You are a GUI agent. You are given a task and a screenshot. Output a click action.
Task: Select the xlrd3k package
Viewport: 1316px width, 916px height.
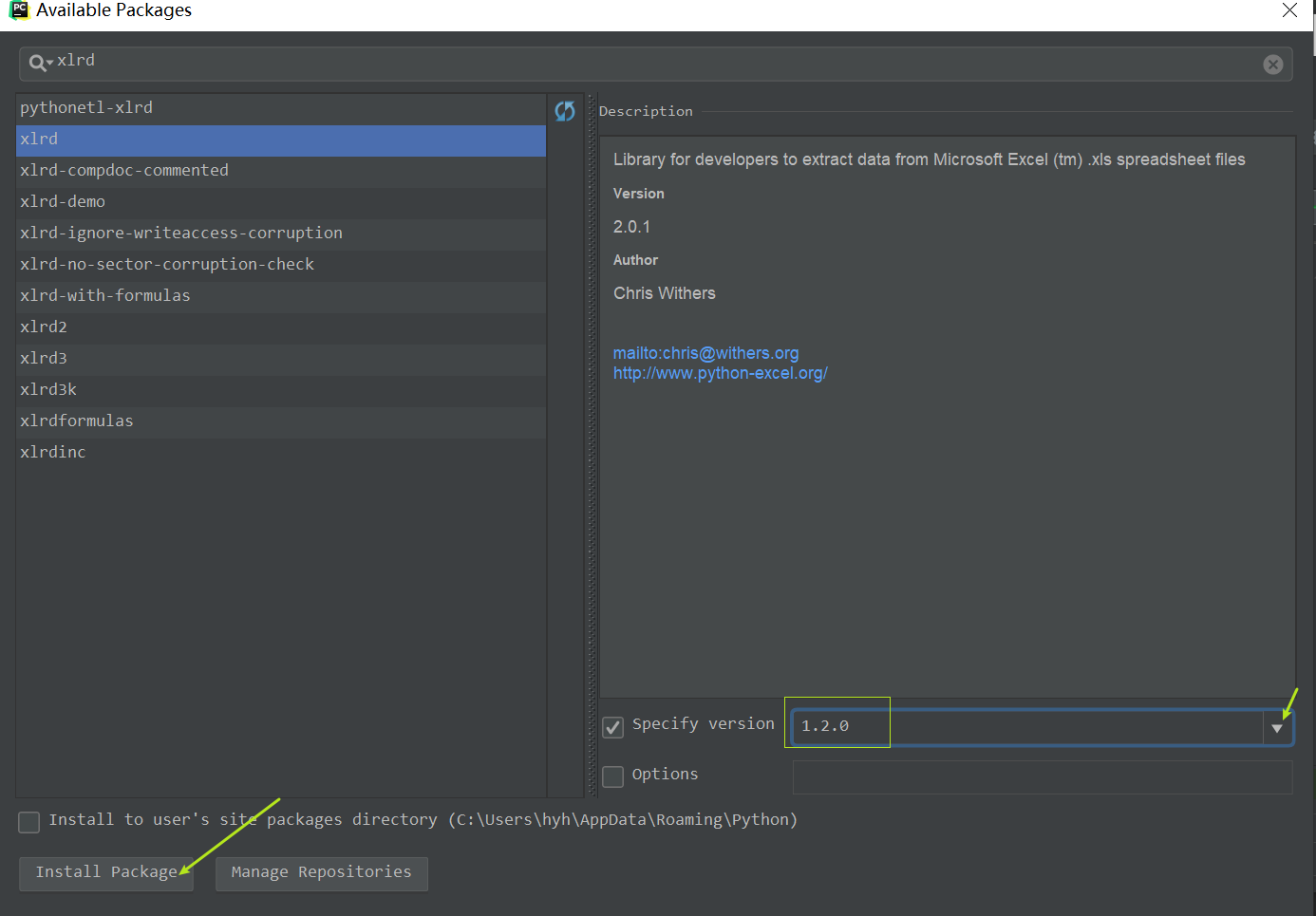click(x=281, y=390)
